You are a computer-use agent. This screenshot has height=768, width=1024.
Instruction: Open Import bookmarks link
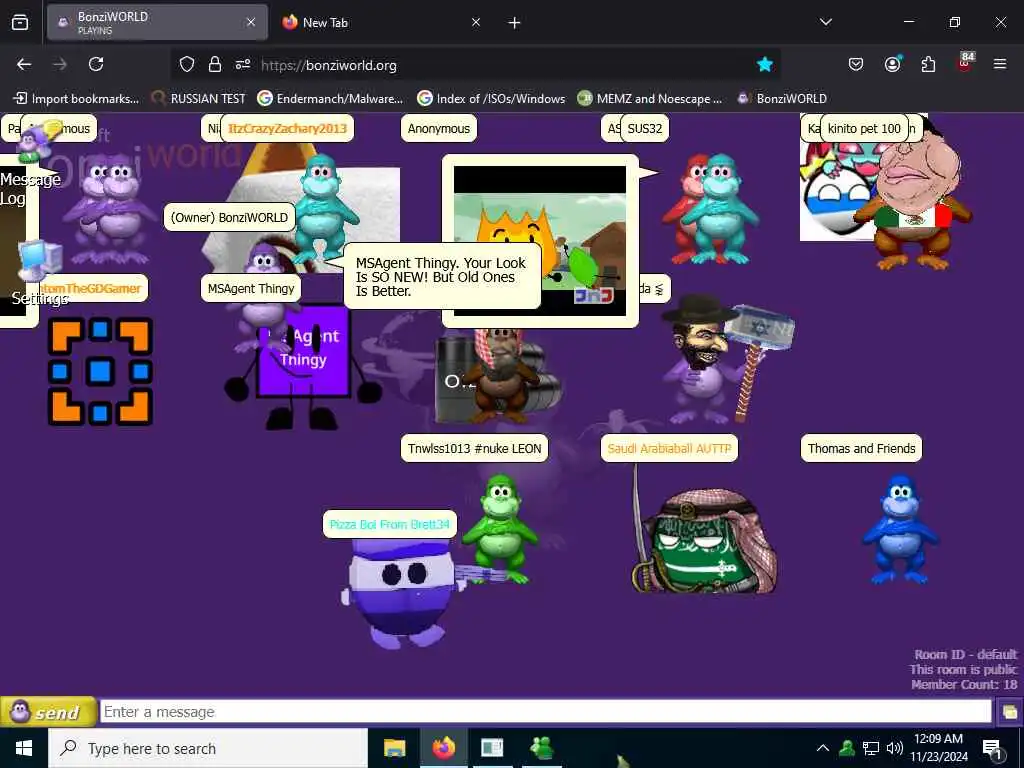tap(76, 99)
